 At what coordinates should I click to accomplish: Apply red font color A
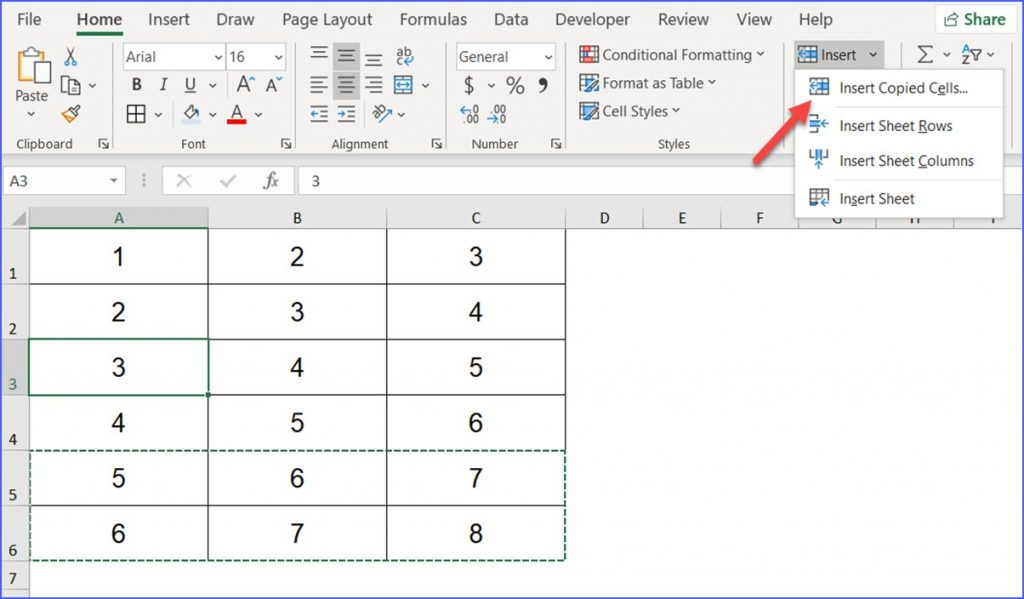pos(237,114)
